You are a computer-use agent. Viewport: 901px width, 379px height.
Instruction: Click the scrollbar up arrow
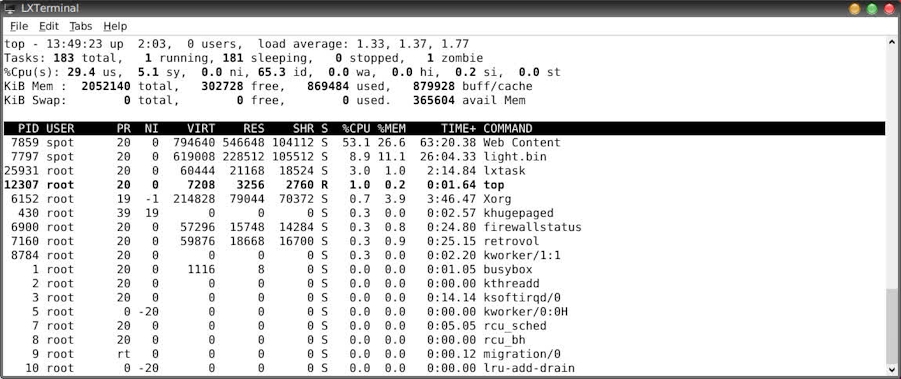tap(892, 42)
